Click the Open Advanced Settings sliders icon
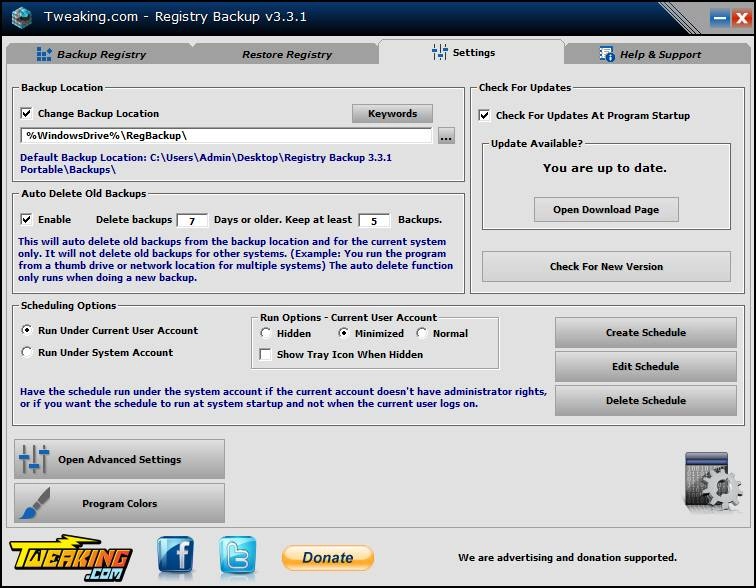Image resolution: width=756 pixels, height=588 pixels. [x=34, y=459]
